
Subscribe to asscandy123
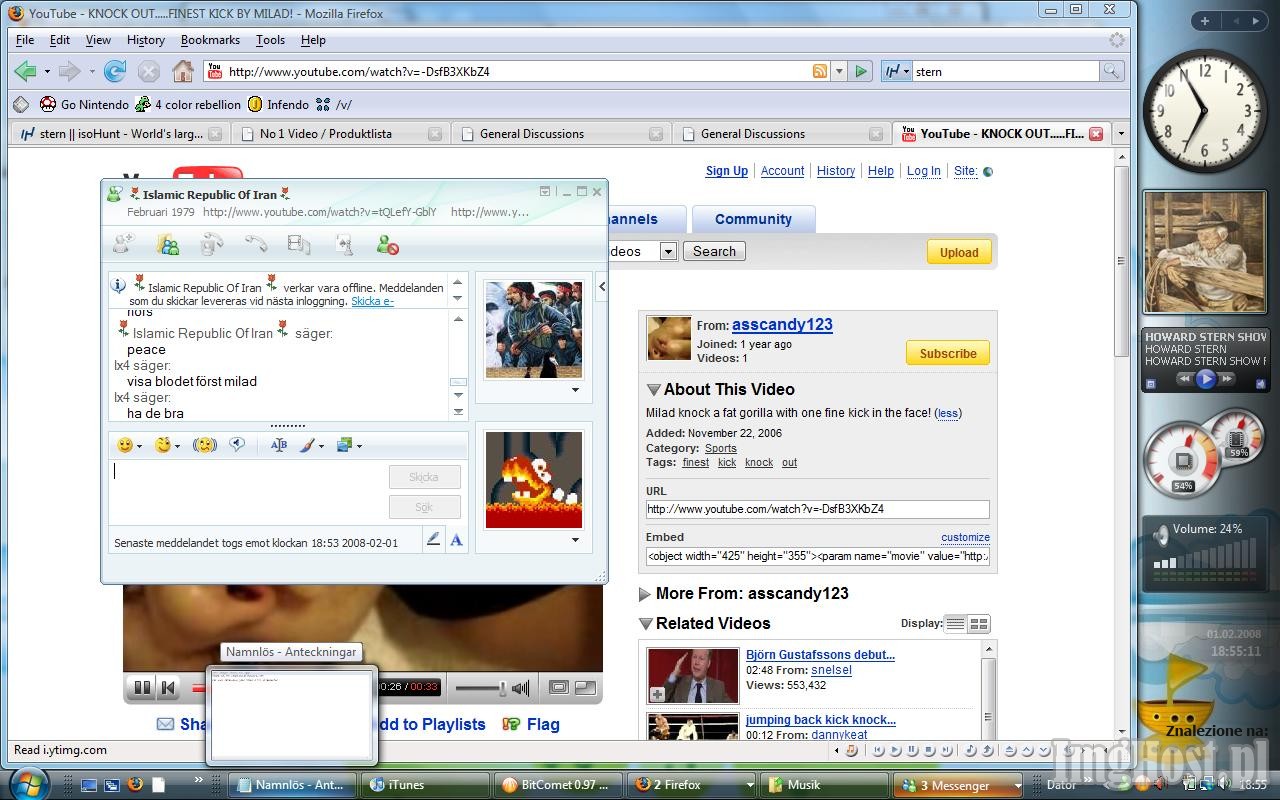click(x=948, y=353)
